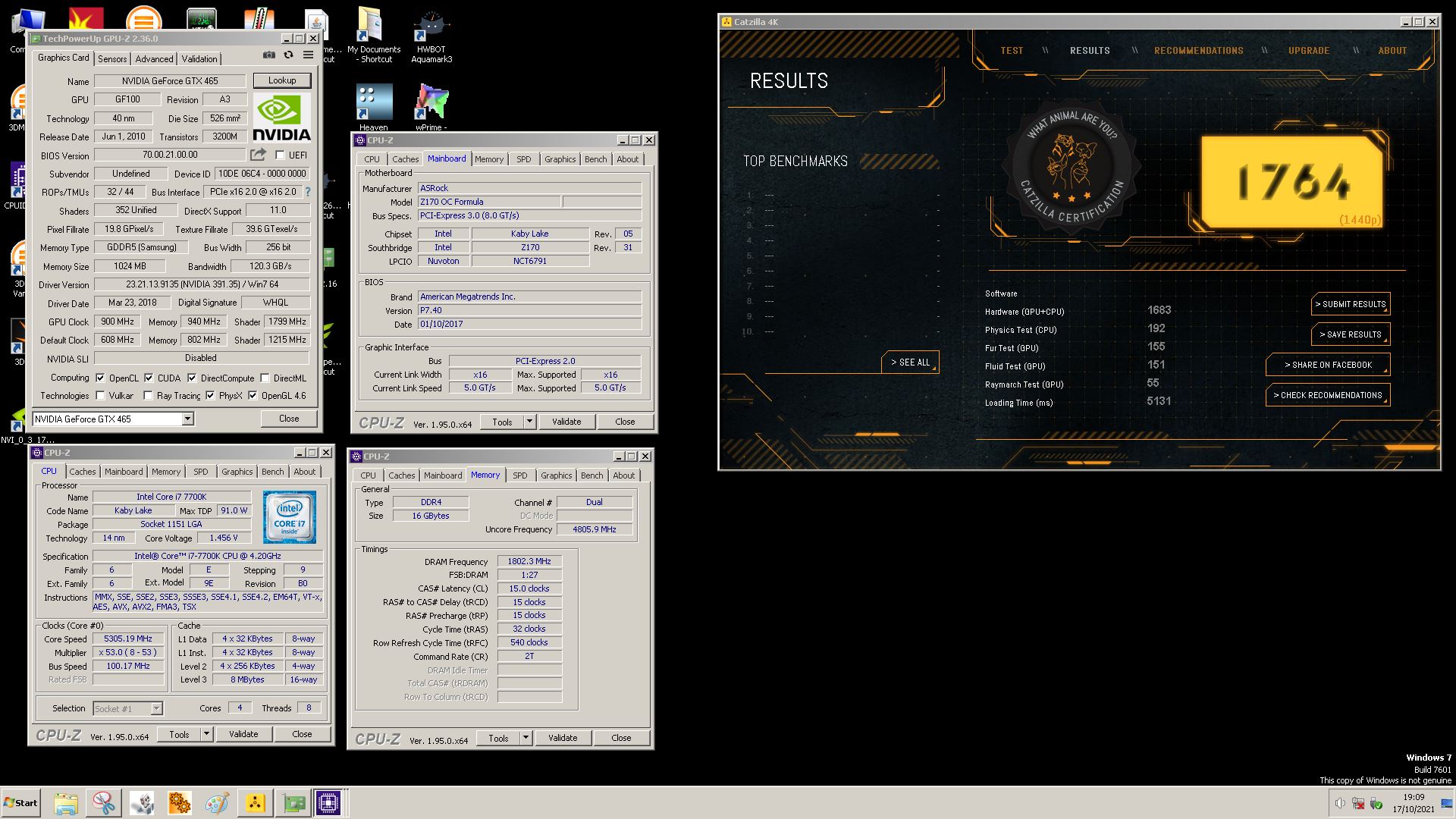Toggle the OpenGL 4.6 checkbox
This screenshot has height=819, width=1456.
(253, 395)
